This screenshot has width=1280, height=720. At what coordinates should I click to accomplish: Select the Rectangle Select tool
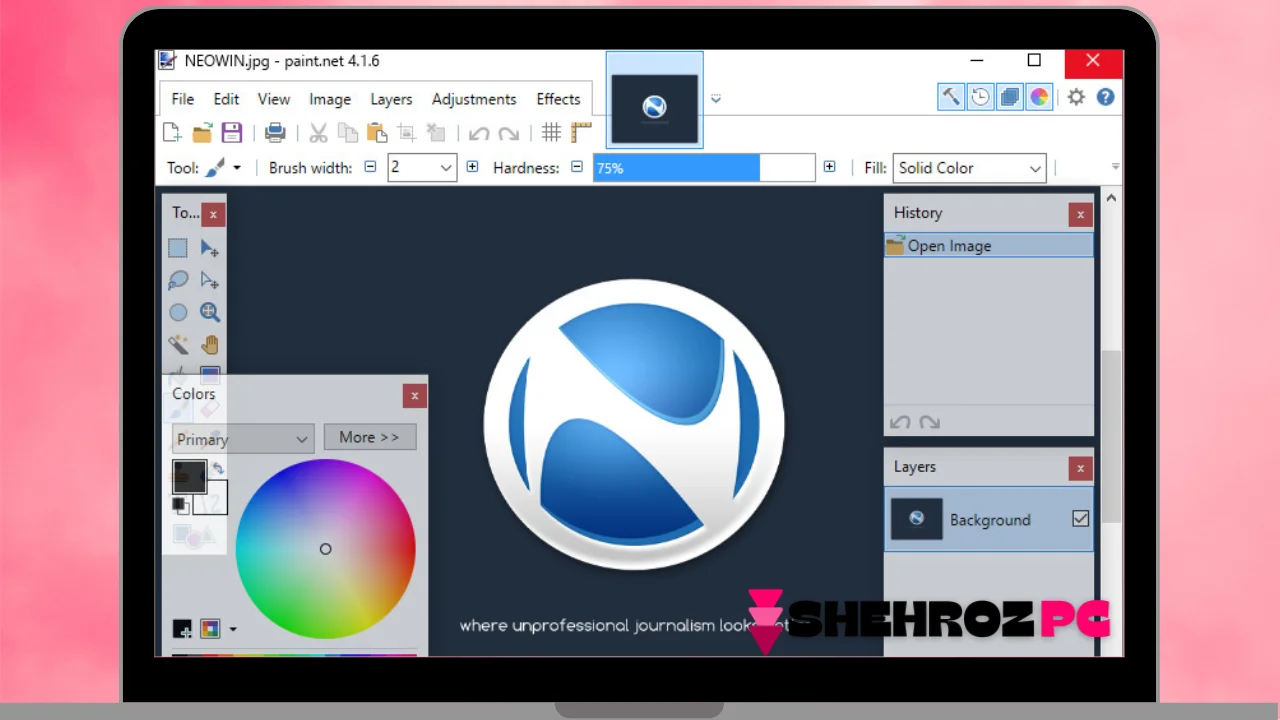click(178, 248)
